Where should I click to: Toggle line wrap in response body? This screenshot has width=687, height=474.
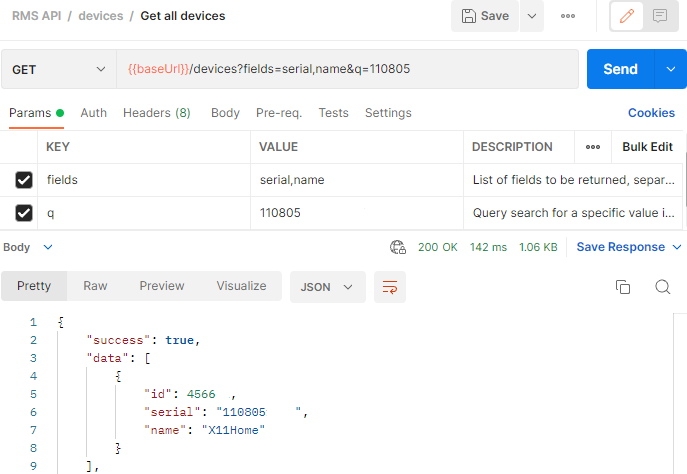pos(390,287)
